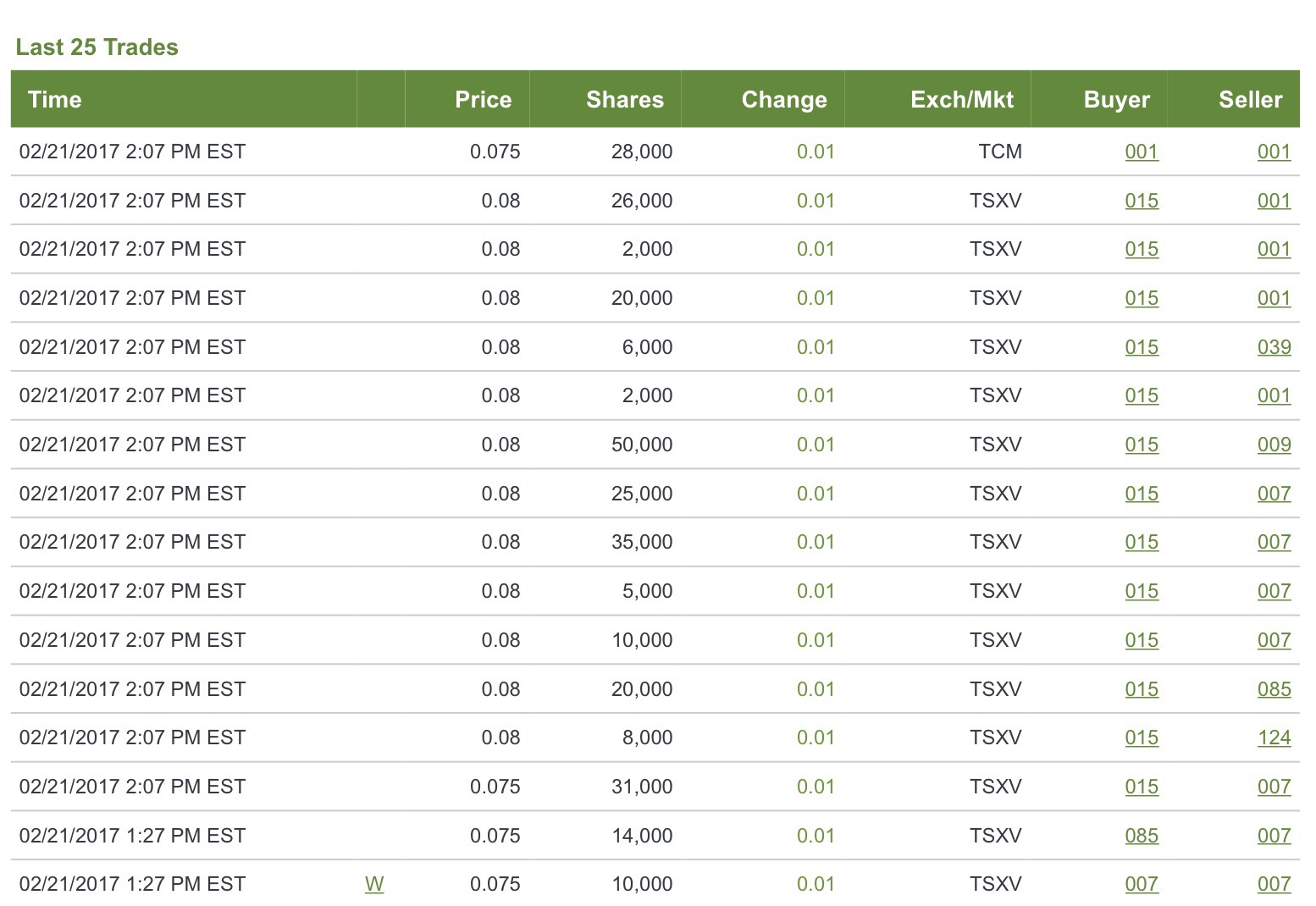Viewport: 1316px width, 906px height.
Task: Open seller 009 link on the 50,000 share trade
Action: tap(1274, 445)
